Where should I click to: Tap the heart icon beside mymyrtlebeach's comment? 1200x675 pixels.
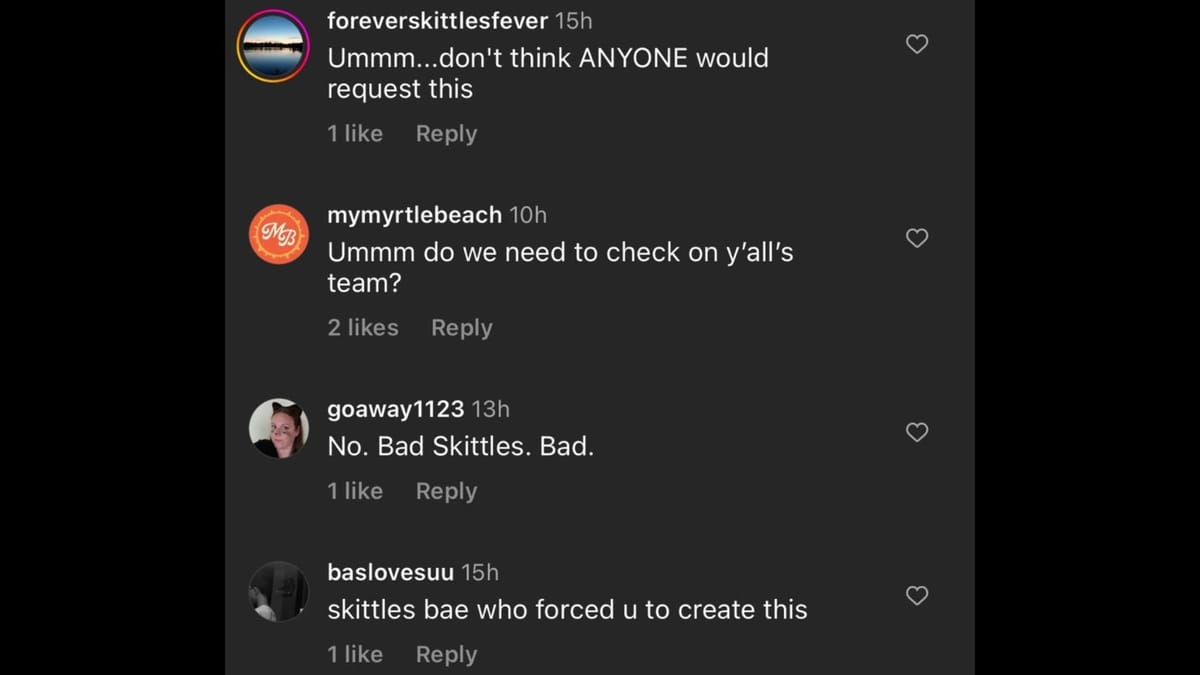click(x=916, y=238)
